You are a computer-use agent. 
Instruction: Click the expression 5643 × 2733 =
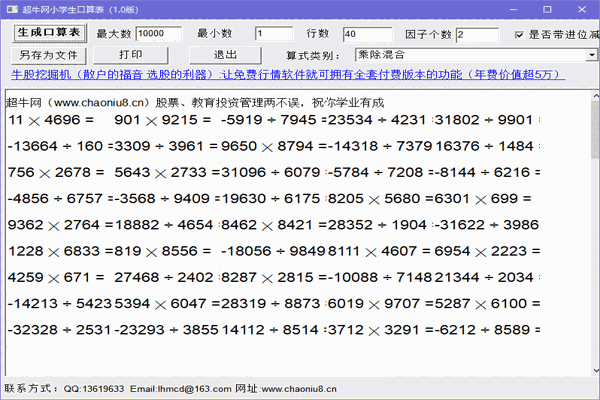[x=167, y=173]
